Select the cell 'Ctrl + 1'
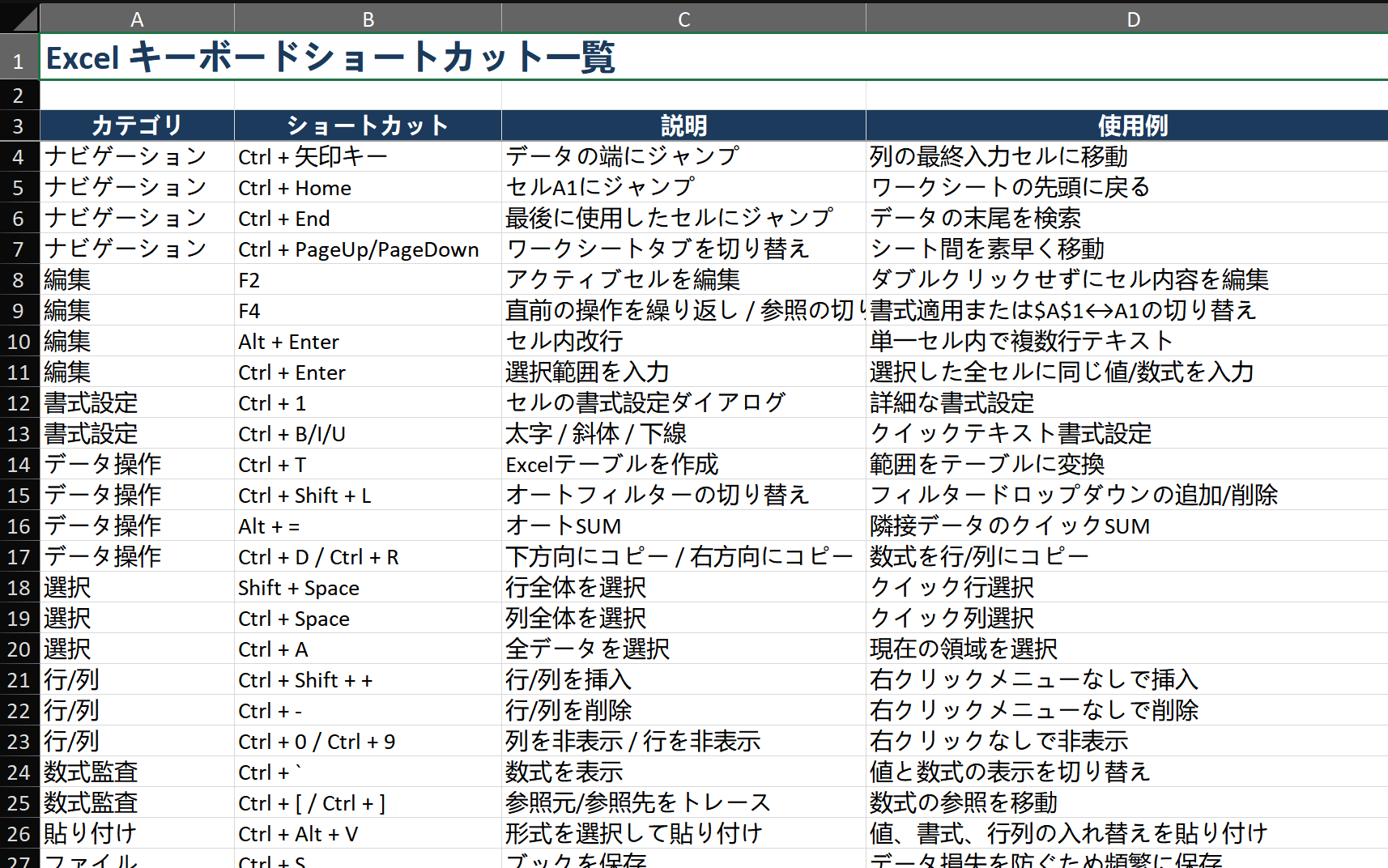This screenshot has width=1388, height=868. pyautogui.click(x=368, y=403)
